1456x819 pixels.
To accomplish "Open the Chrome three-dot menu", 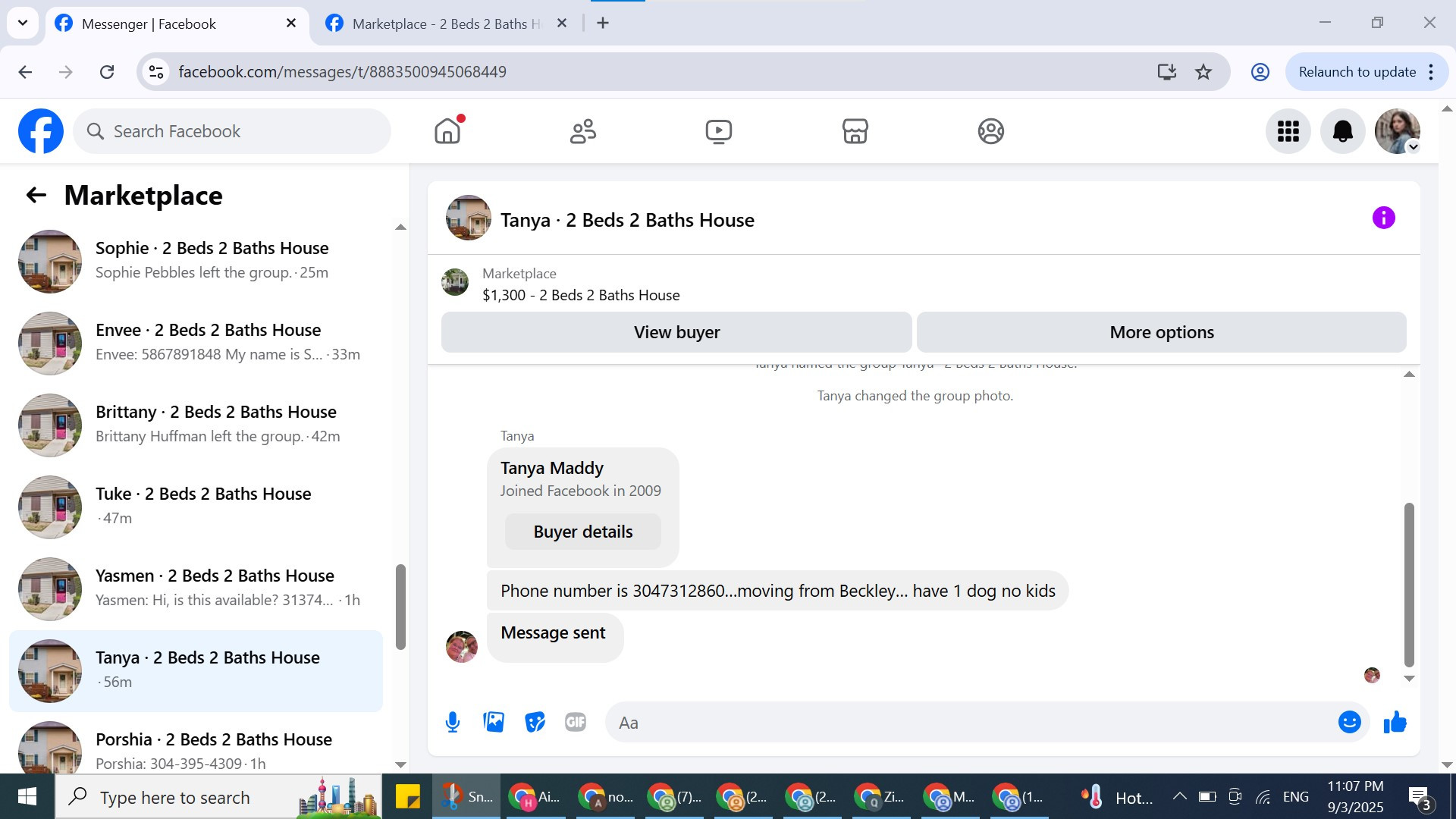I will click(x=1431, y=72).
